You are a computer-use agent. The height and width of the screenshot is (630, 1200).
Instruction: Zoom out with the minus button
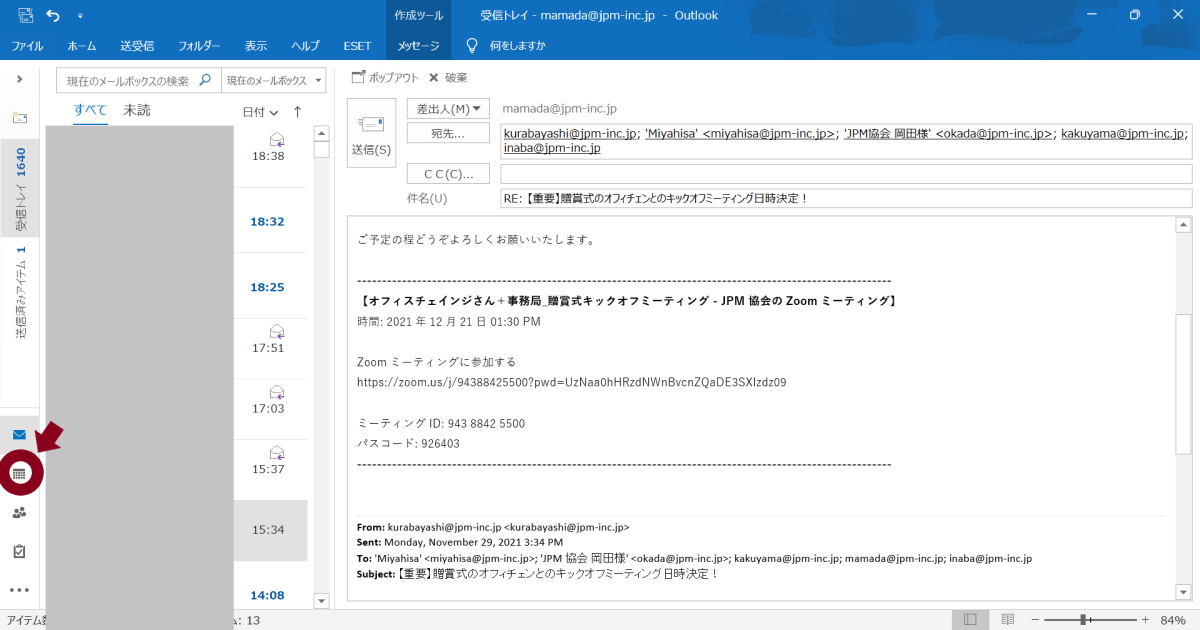[x=1036, y=620]
